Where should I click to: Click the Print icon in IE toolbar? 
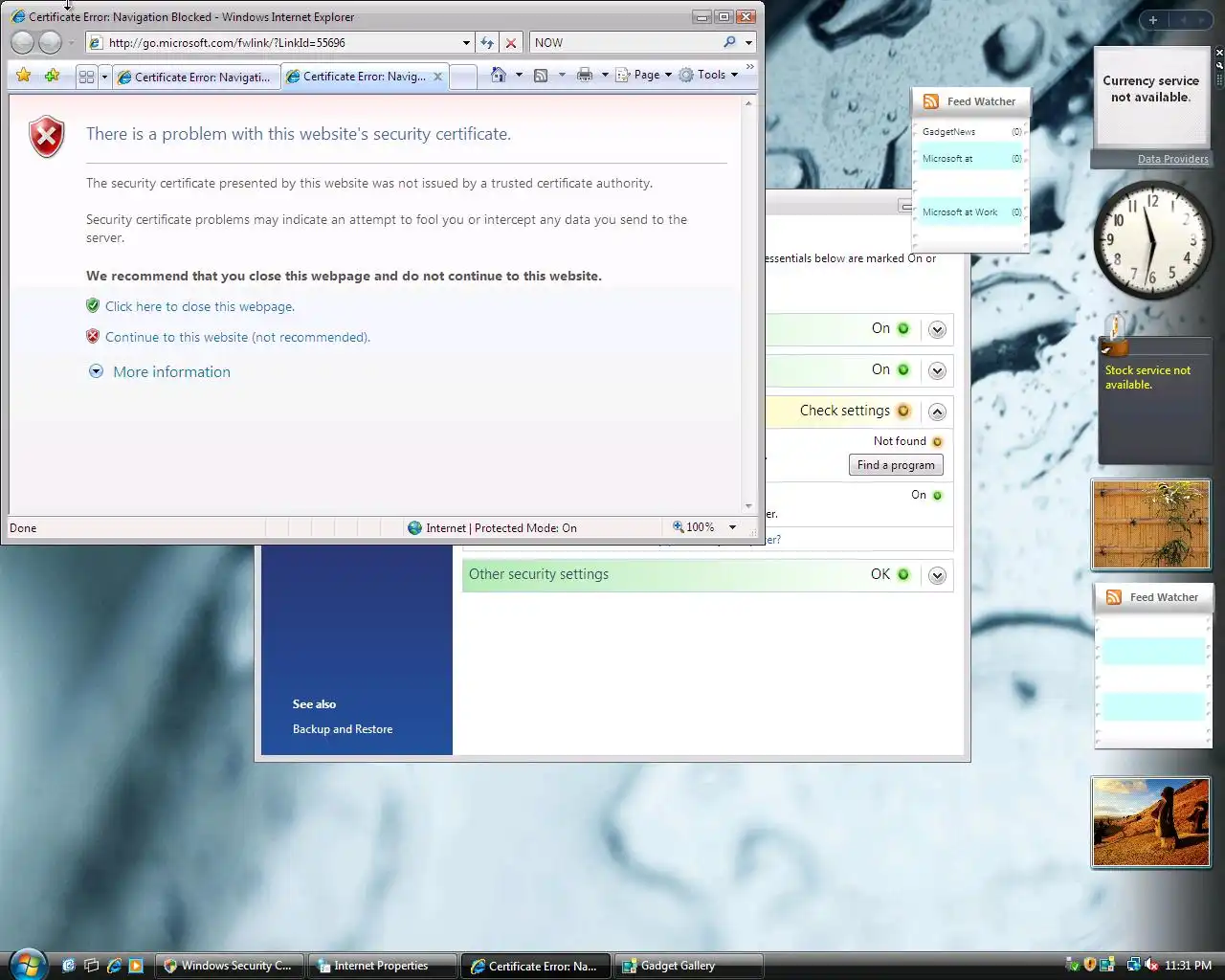(x=585, y=75)
